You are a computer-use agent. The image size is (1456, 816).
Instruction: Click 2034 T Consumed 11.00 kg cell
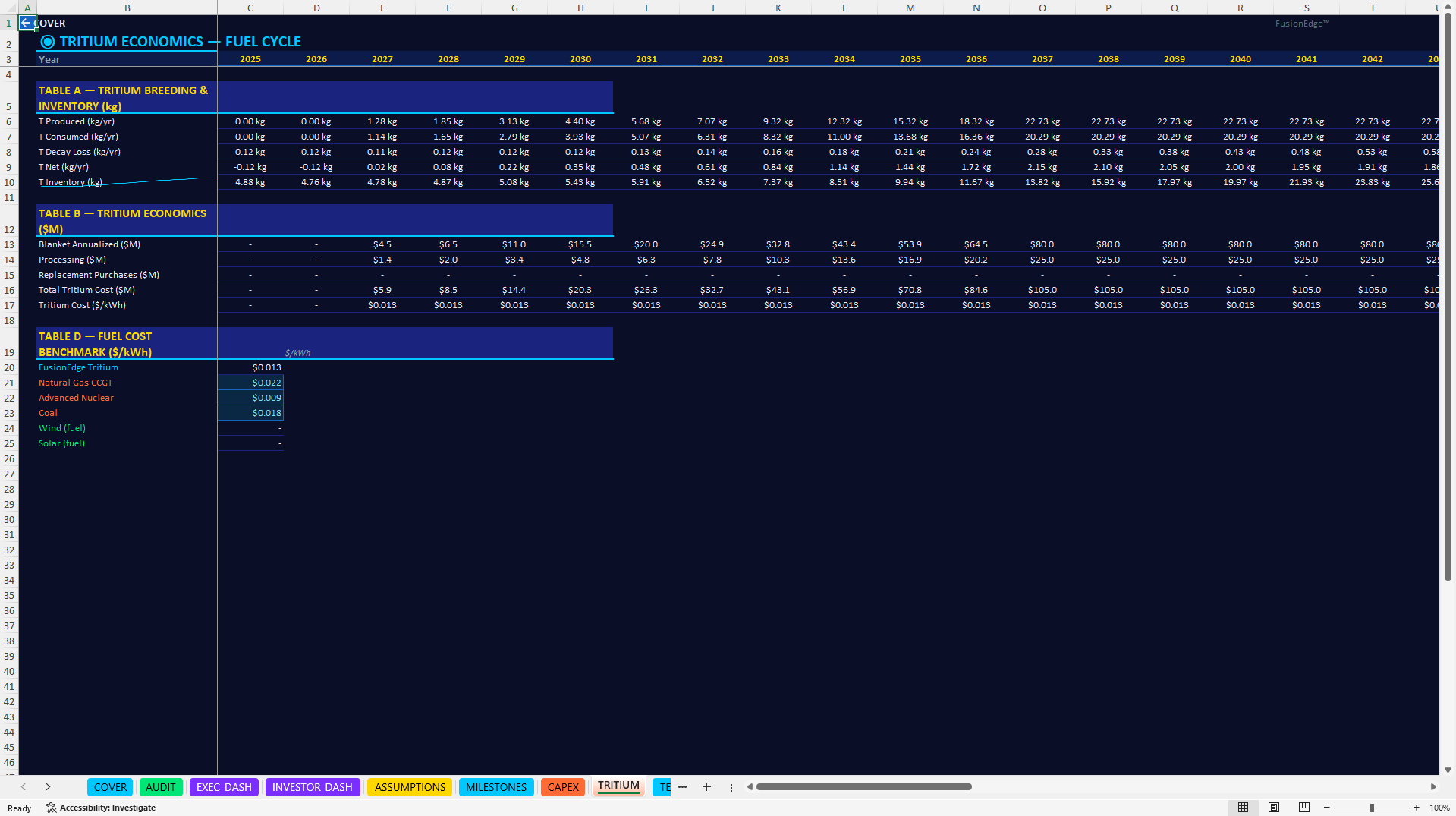coord(844,137)
